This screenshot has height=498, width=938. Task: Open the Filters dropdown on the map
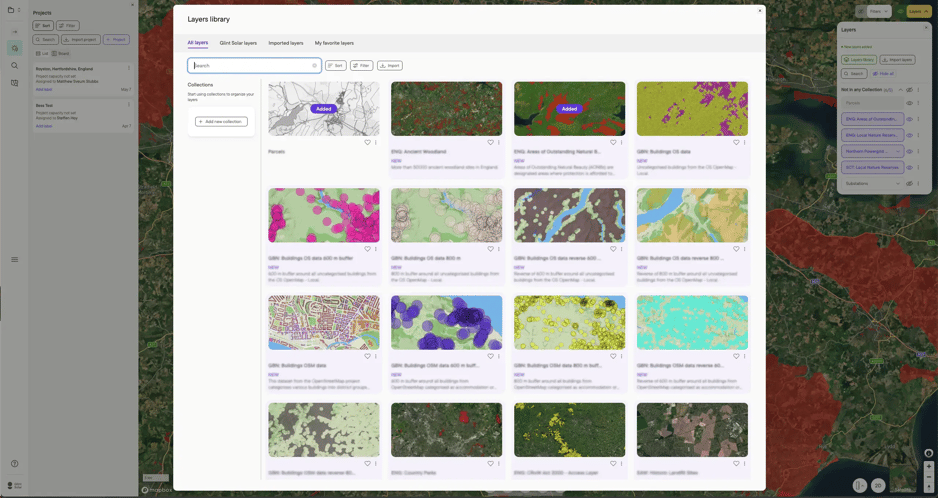pos(879,11)
